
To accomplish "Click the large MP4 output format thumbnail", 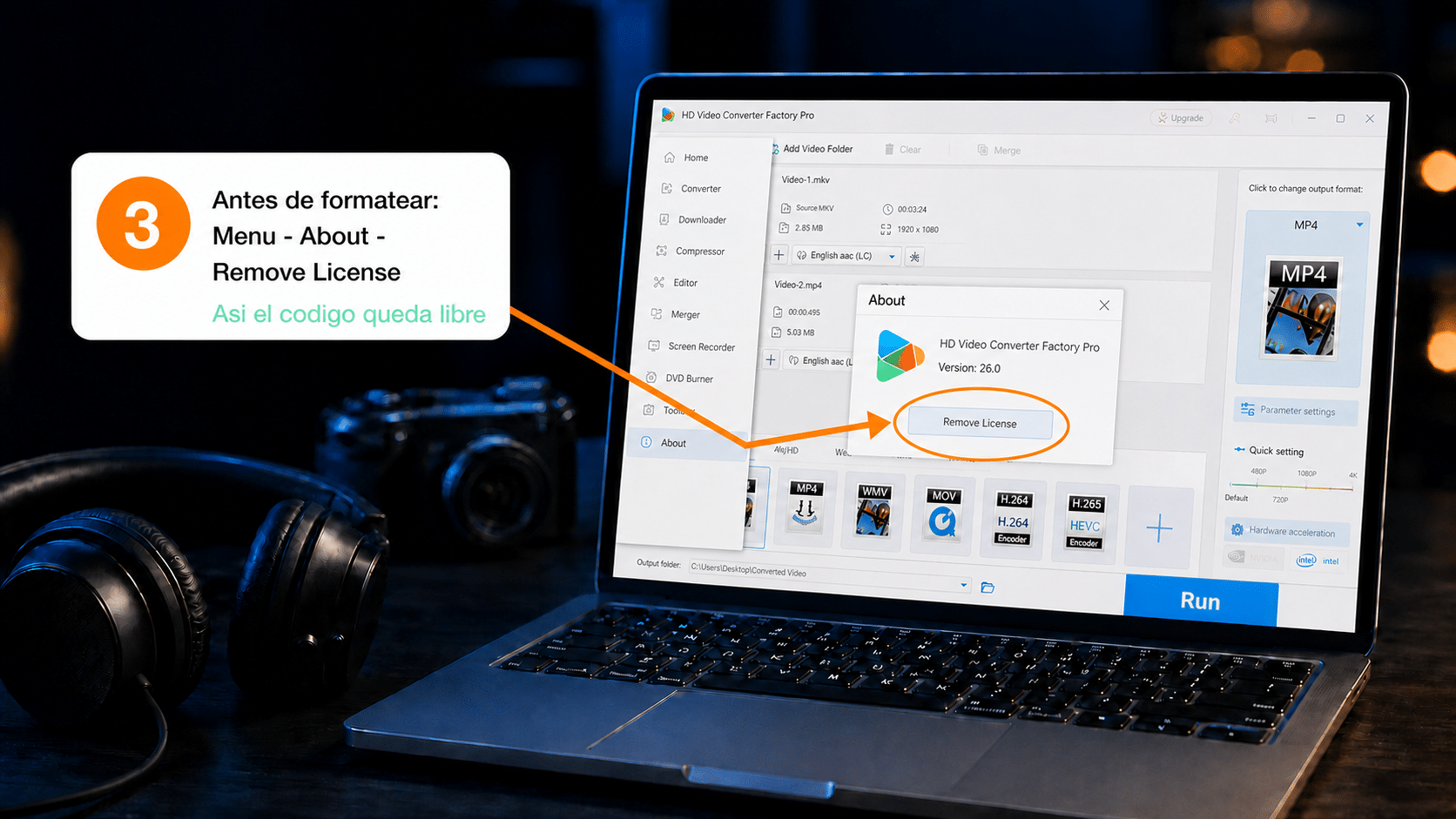I will [x=1301, y=308].
